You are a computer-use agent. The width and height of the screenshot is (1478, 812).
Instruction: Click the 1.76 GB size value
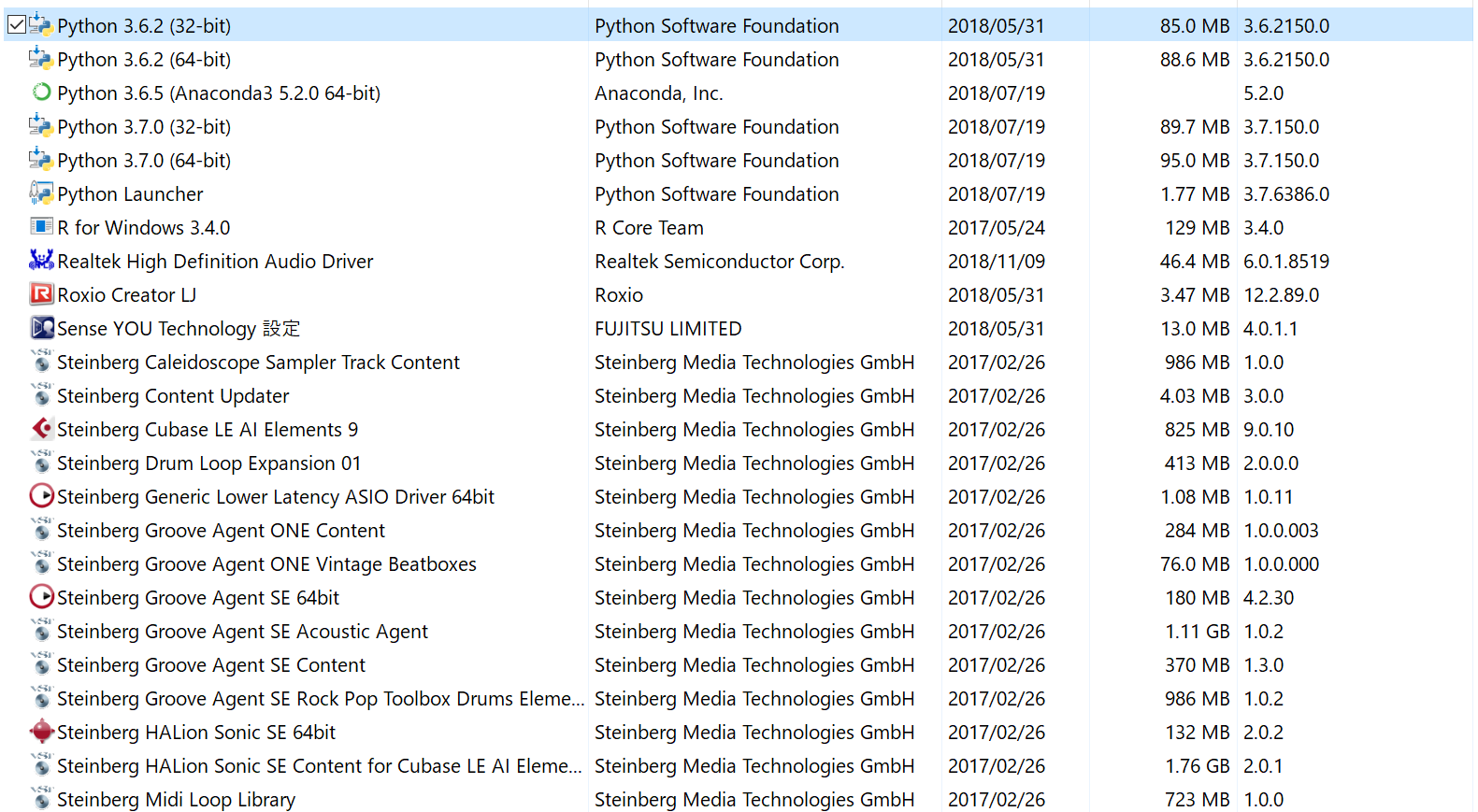click(x=1198, y=766)
